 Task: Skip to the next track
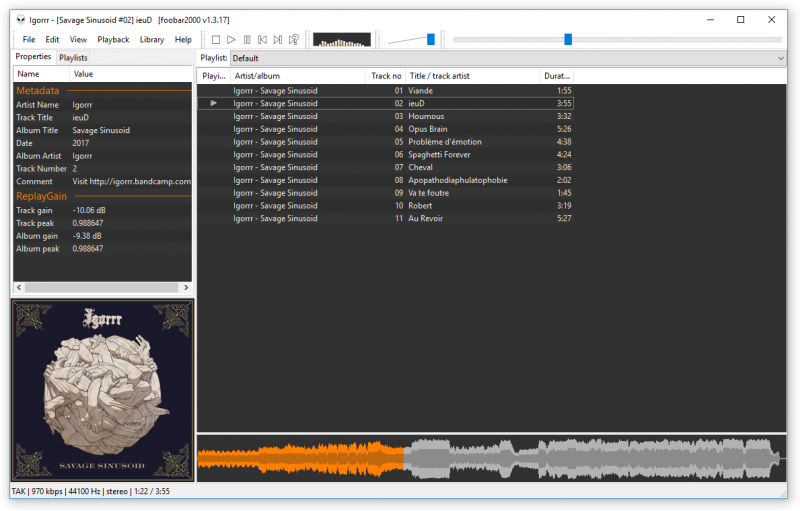278,40
